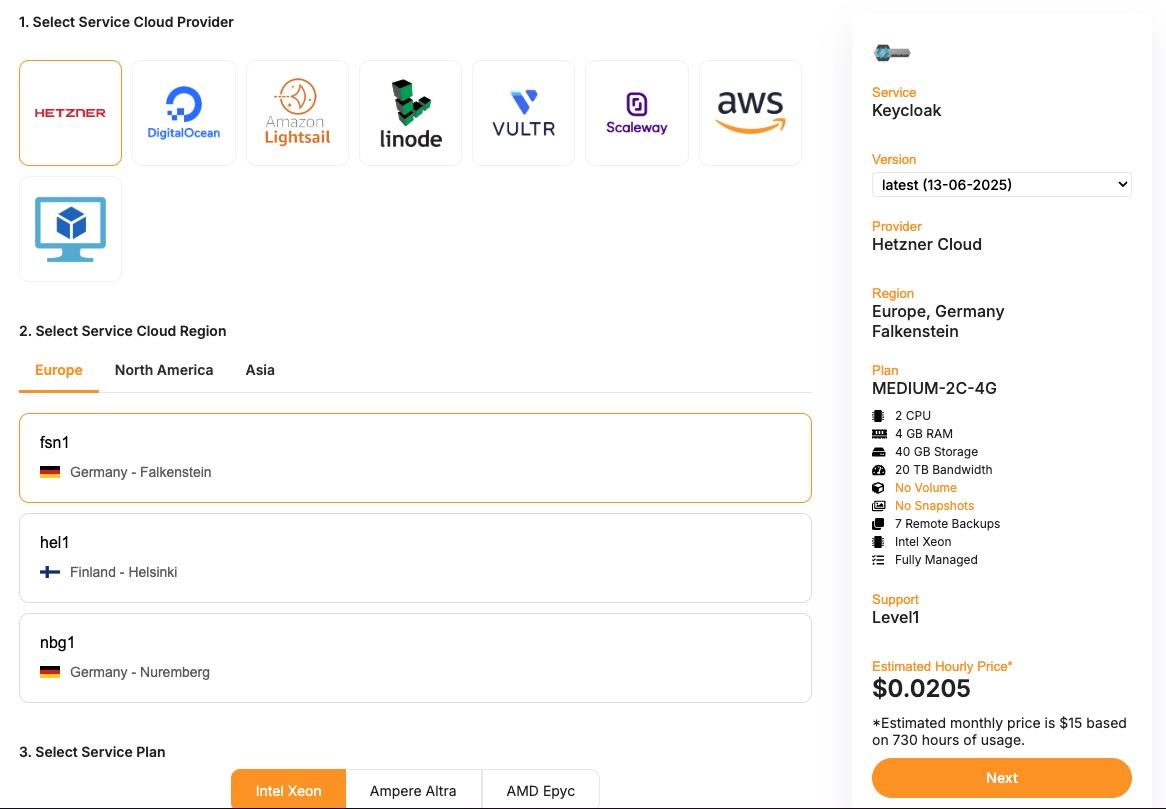Choose Intel Xeon plan type
The width and height of the screenshot is (1166, 809).
[x=288, y=790]
